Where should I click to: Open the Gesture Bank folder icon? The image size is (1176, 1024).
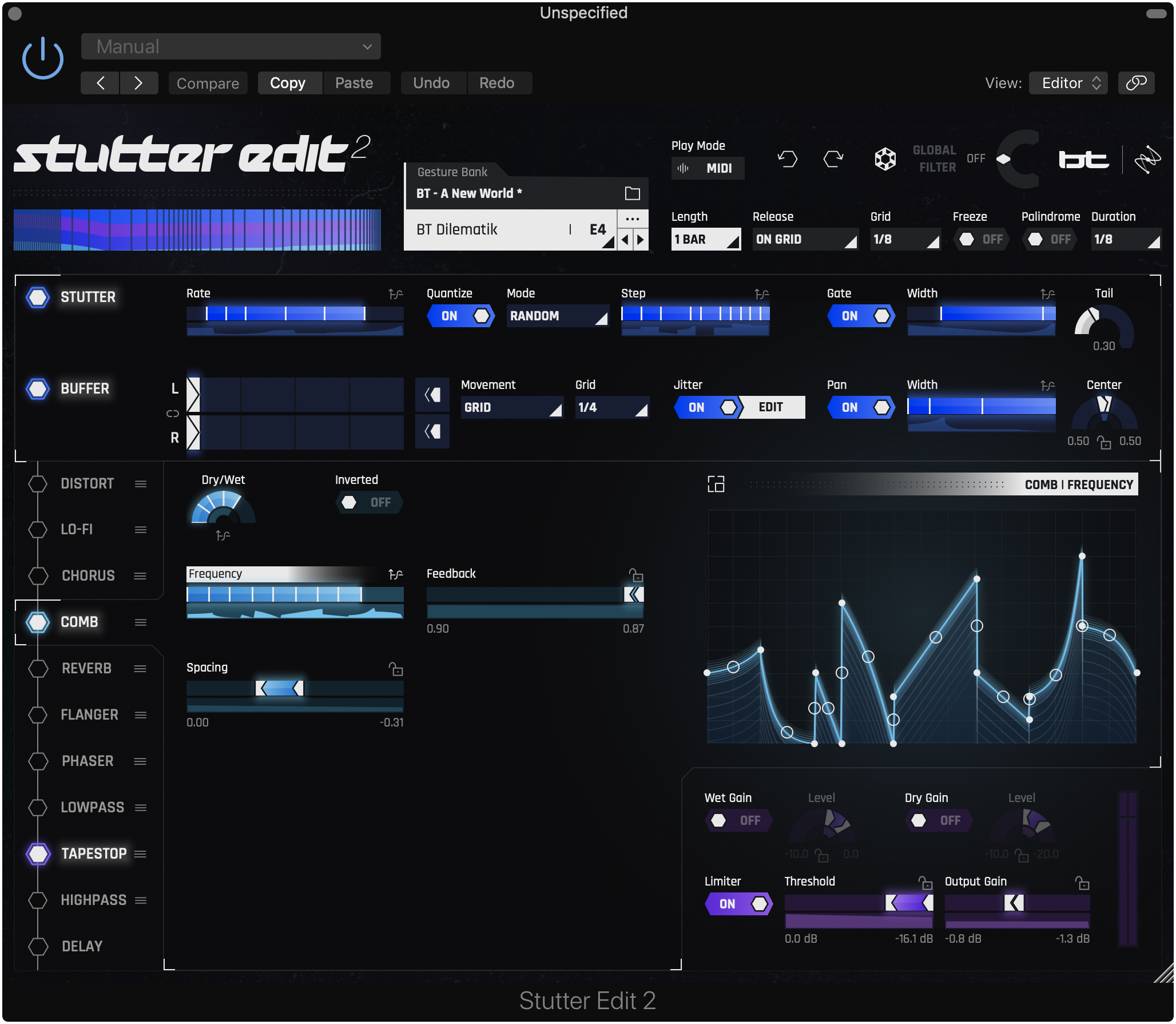tap(632, 193)
